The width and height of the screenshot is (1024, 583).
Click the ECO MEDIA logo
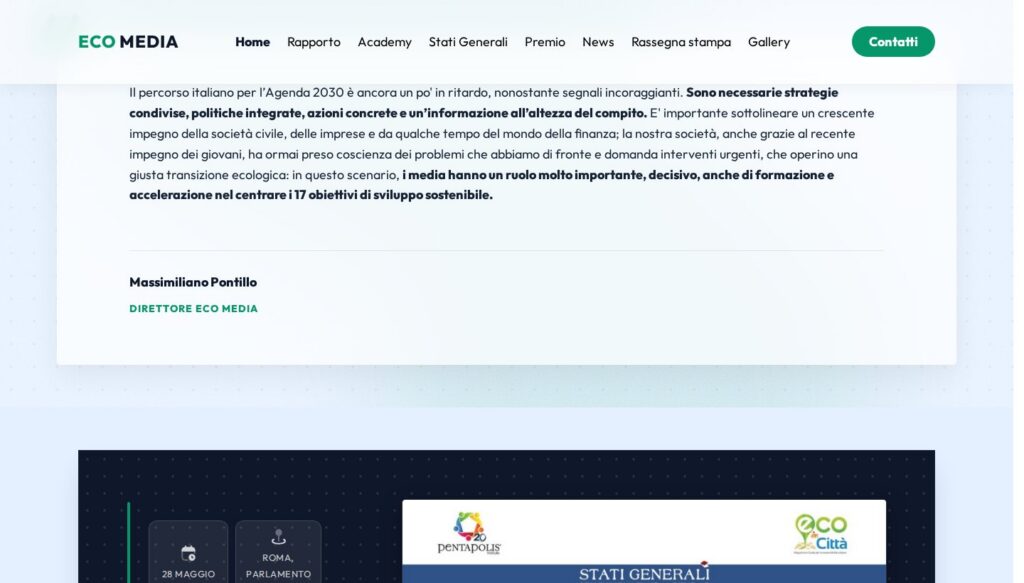tap(128, 42)
